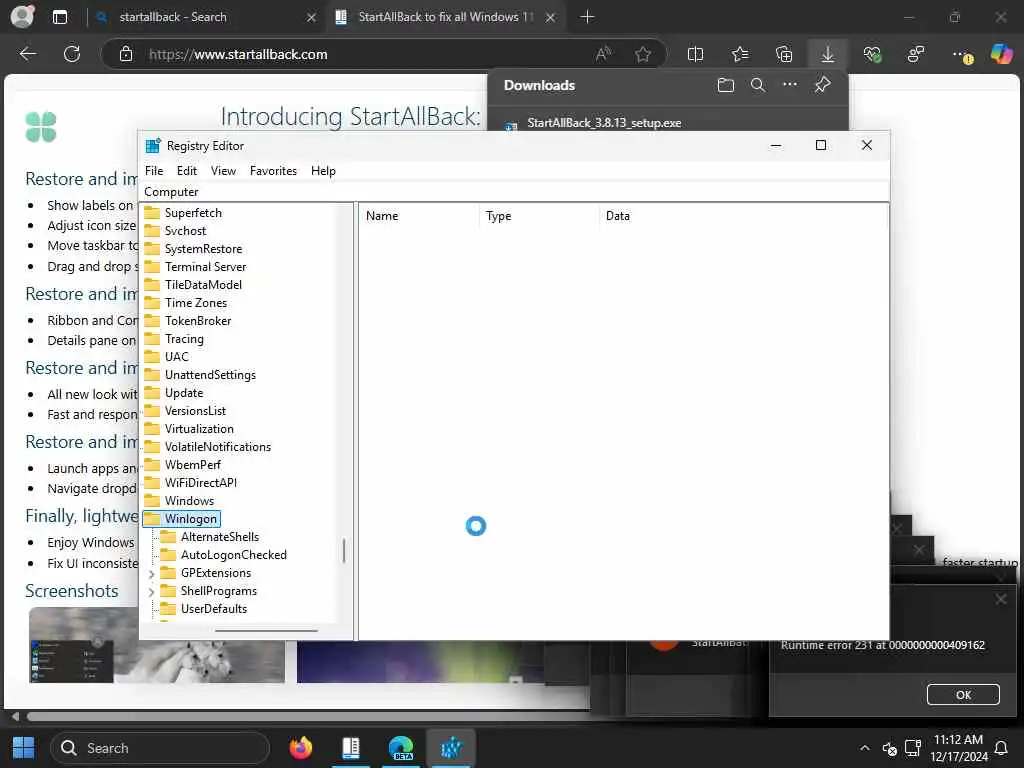The height and width of the screenshot is (768, 1024).
Task: Open tab actions menu icon
Action: [60, 17]
